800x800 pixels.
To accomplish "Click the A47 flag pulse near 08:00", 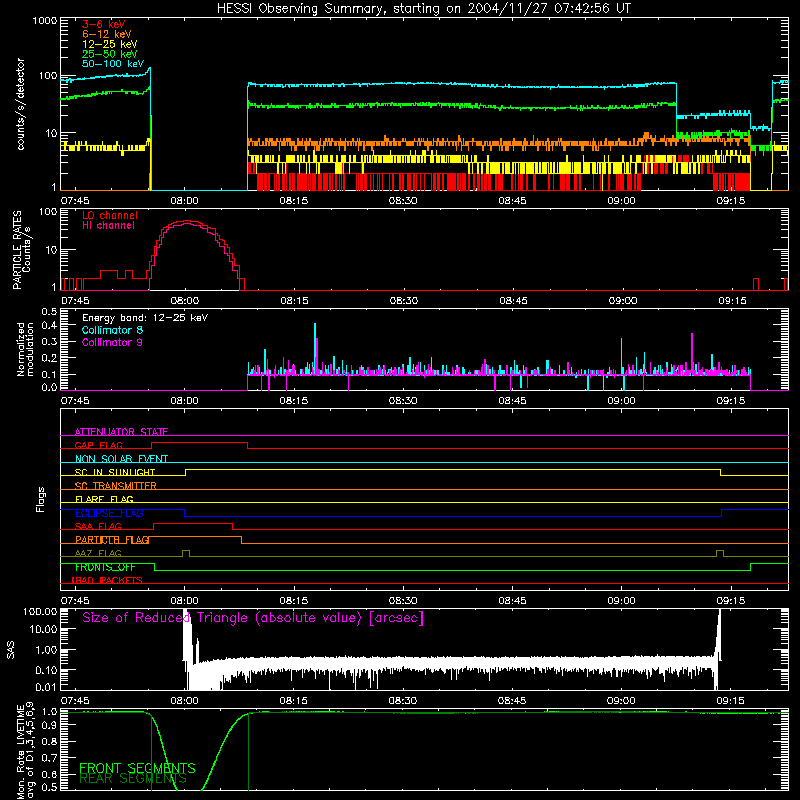I will coord(186,553).
